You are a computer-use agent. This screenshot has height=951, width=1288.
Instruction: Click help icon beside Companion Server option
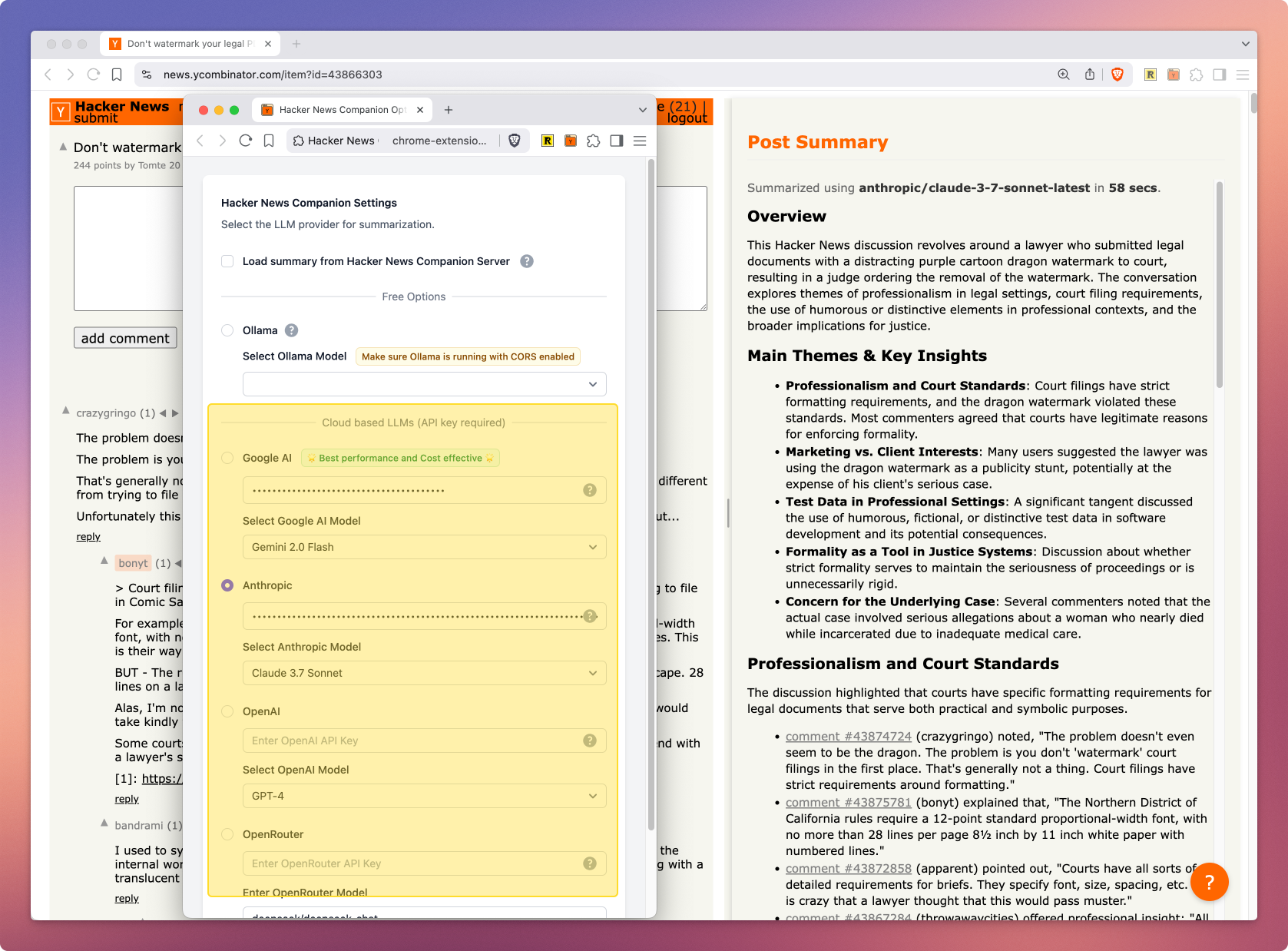point(527,261)
